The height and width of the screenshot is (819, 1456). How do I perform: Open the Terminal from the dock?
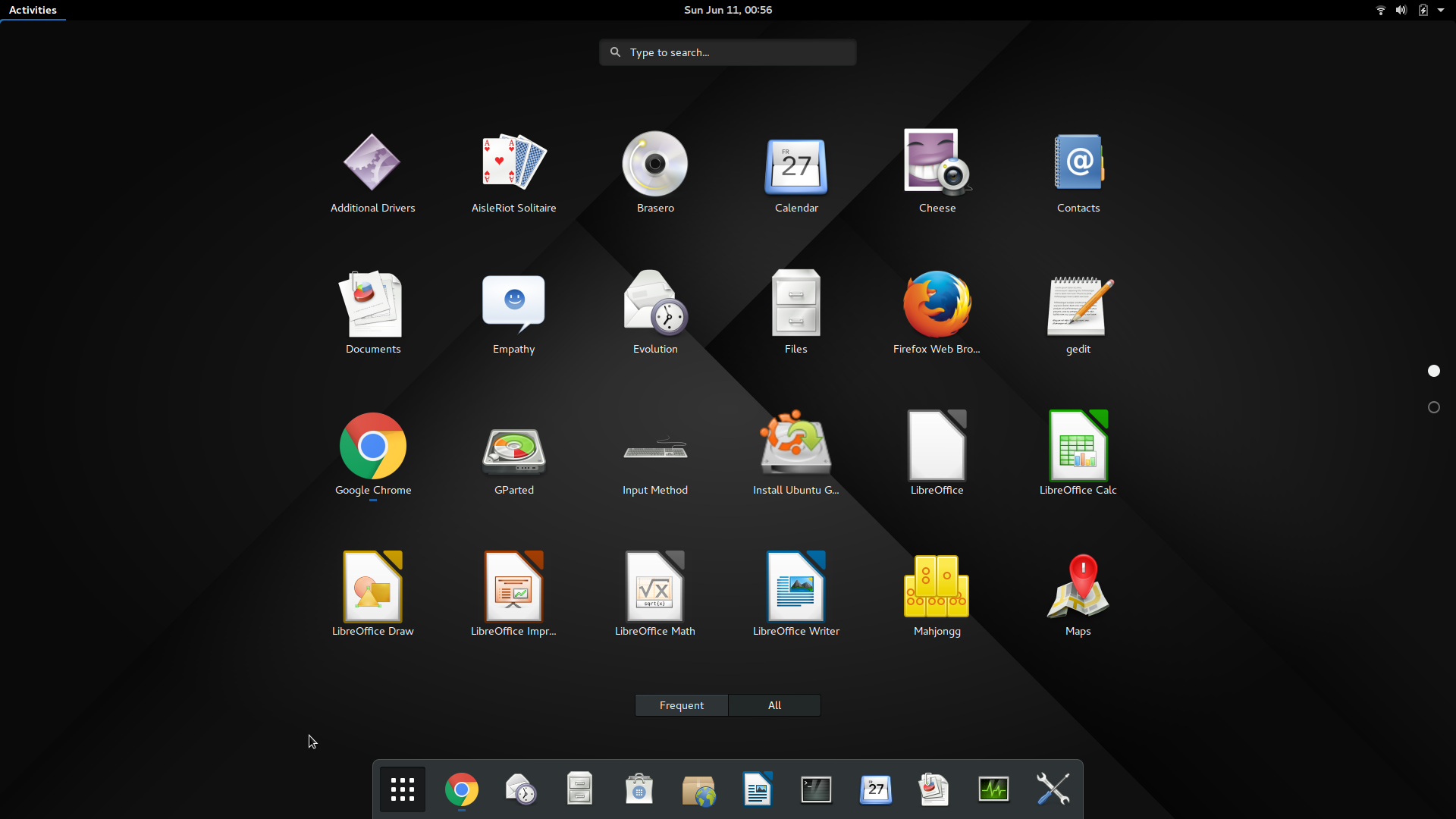tap(815, 789)
